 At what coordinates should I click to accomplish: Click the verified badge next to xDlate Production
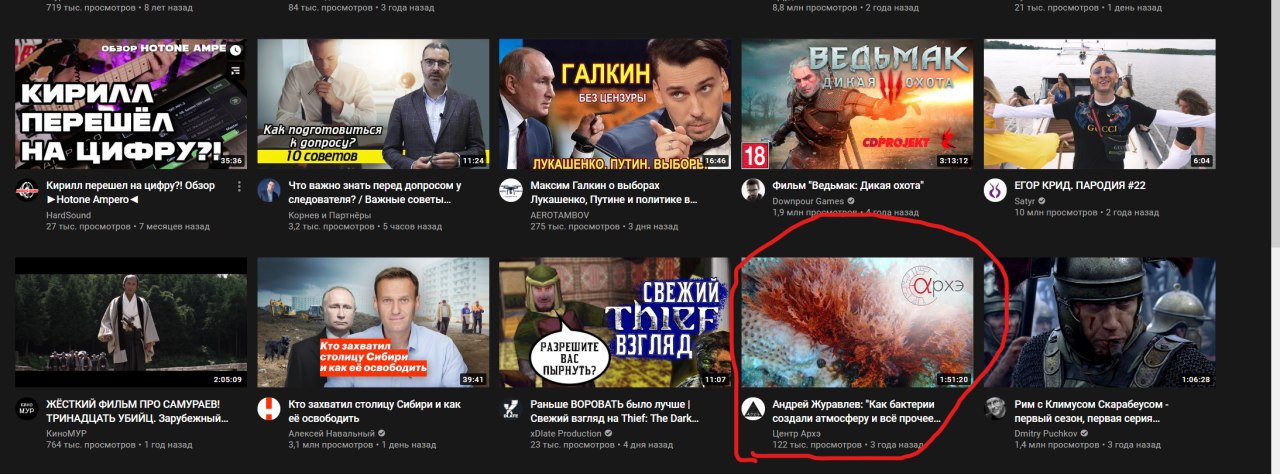point(610,433)
